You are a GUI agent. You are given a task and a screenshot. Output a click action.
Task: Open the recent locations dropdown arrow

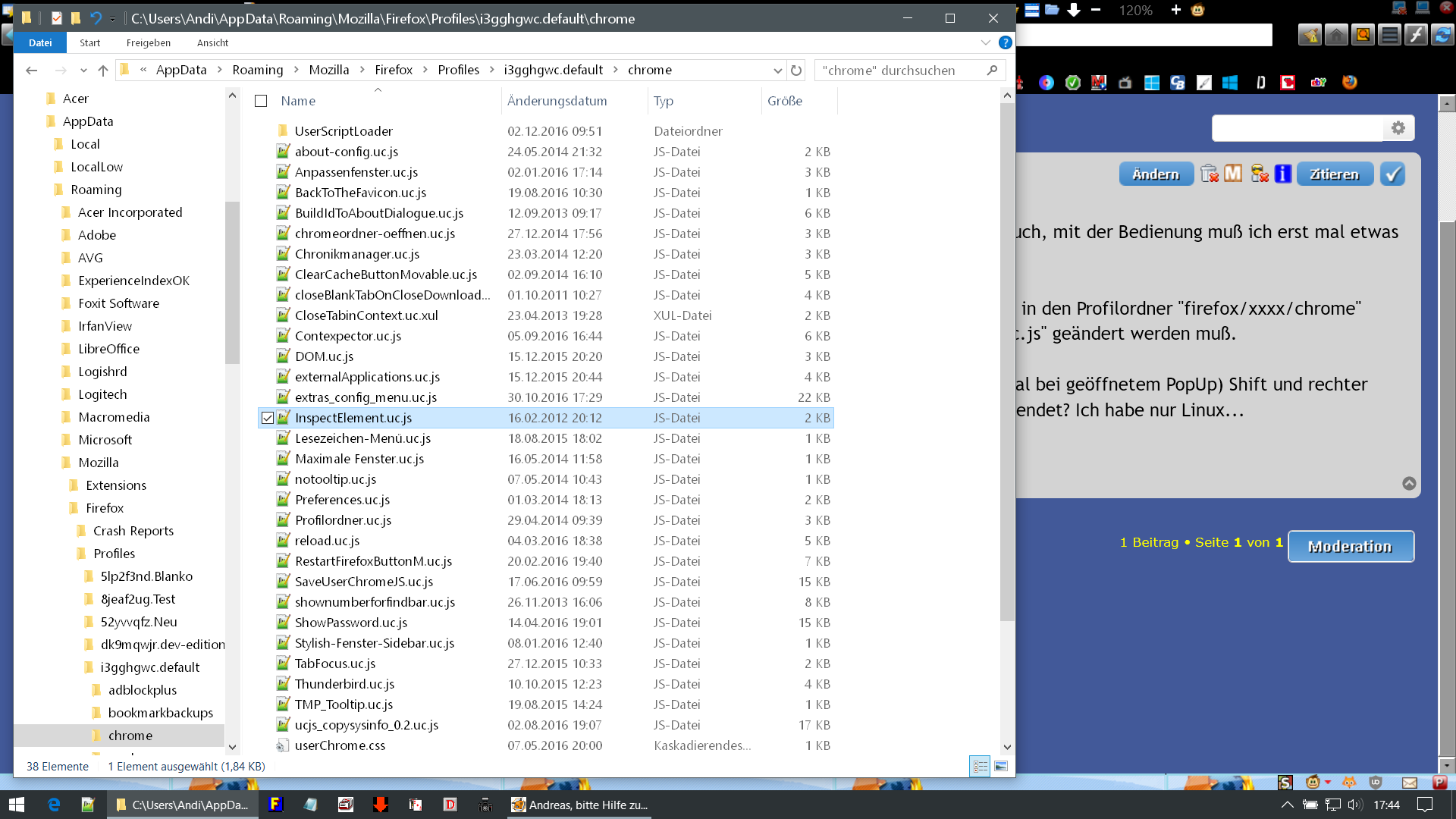tap(83, 70)
